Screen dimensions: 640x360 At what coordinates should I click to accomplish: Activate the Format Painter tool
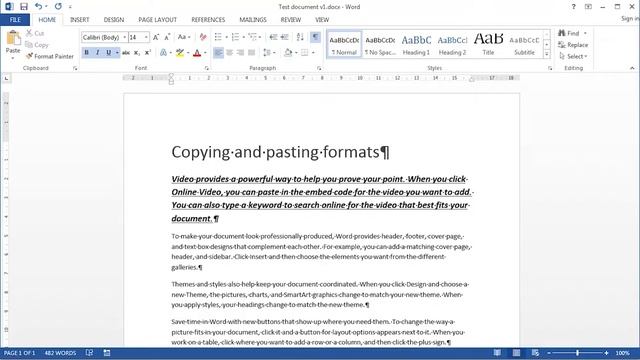pyautogui.click(x=50, y=56)
